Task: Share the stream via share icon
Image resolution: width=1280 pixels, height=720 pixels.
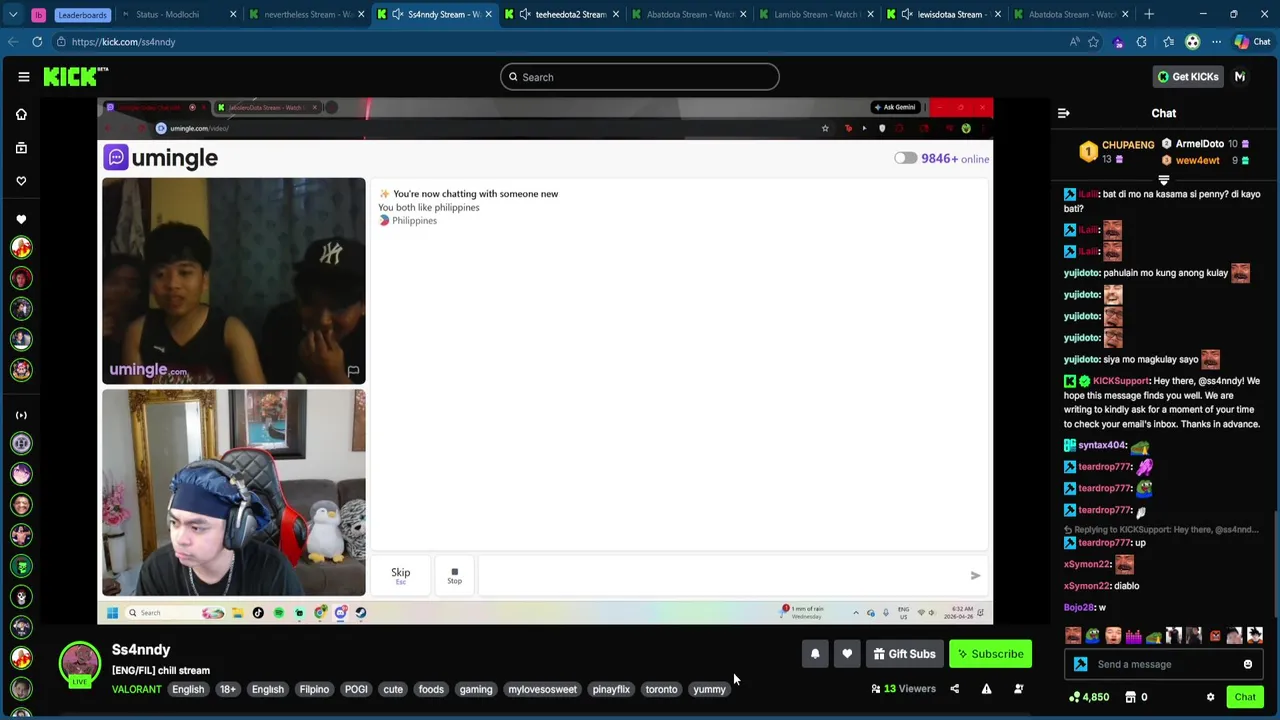Action: [954, 689]
